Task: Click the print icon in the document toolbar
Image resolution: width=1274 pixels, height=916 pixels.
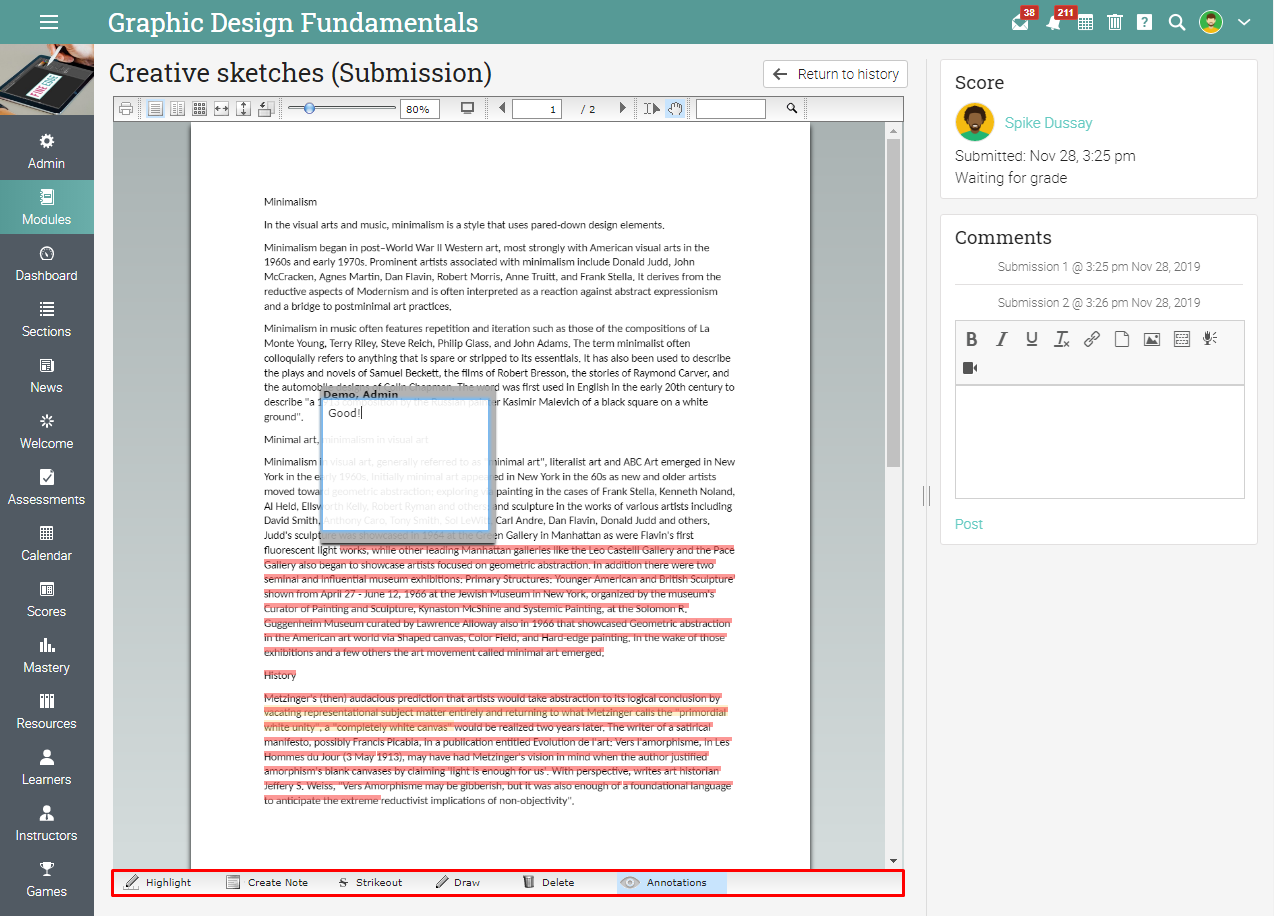Action: [126, 109]
